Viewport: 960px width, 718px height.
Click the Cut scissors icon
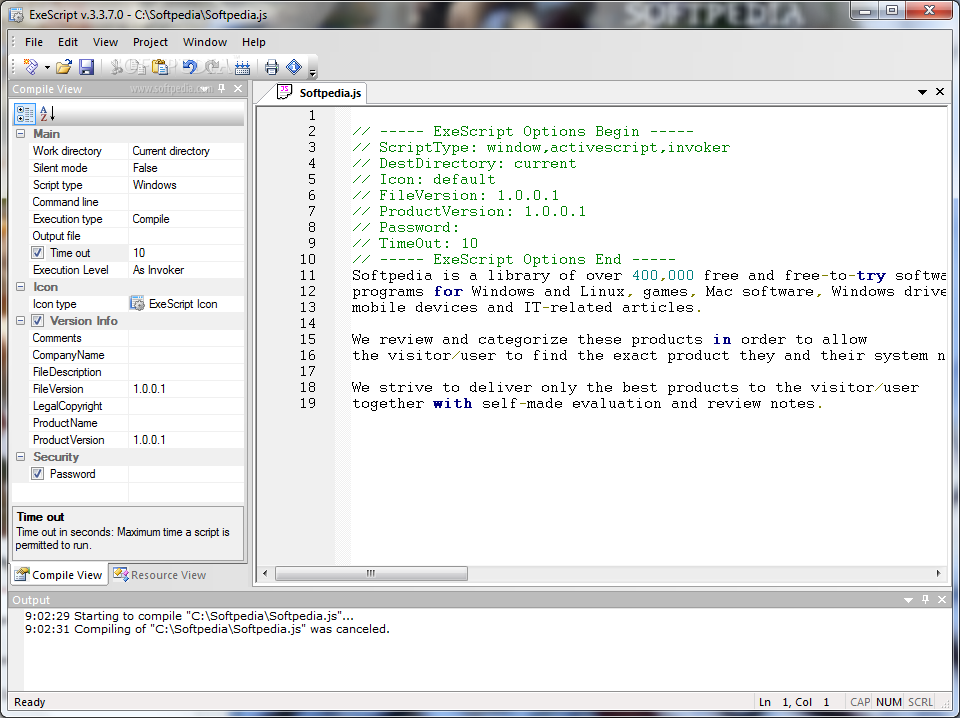click(115, 67)
